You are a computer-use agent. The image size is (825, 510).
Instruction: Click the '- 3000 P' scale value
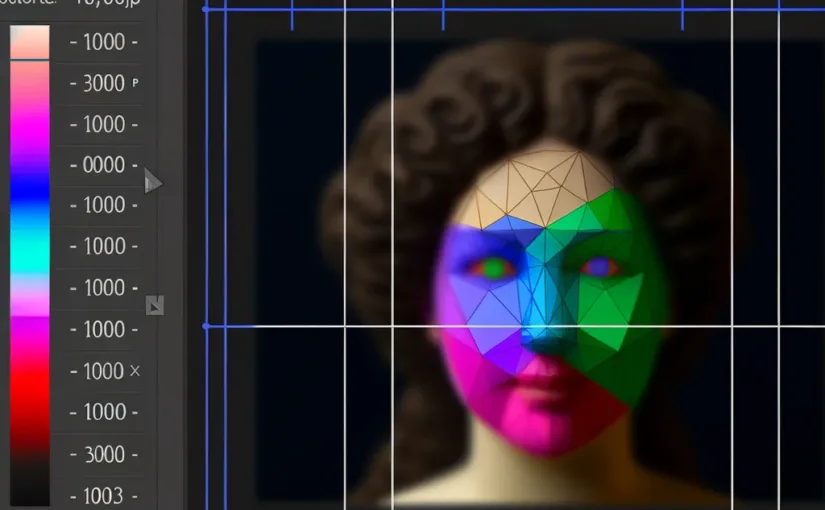tap(104, 83)
